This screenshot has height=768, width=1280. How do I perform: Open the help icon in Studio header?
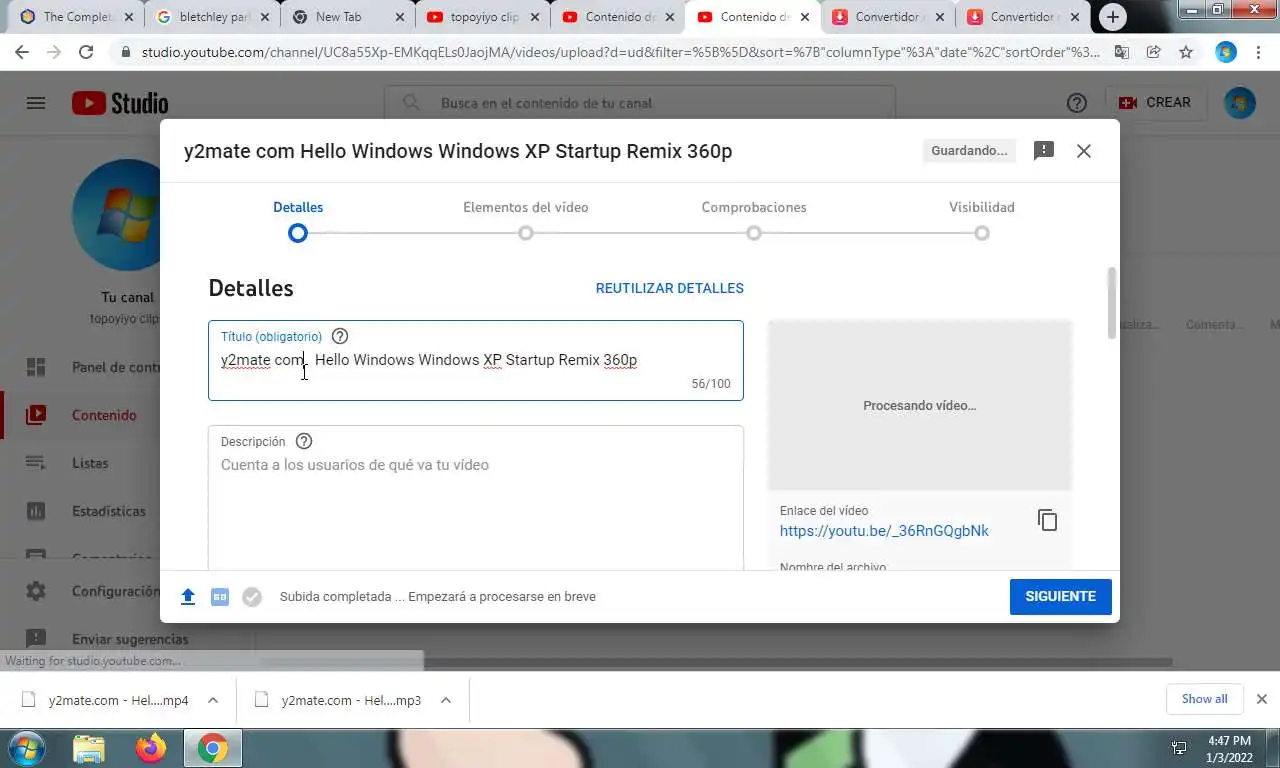(x=1077, y=103)
